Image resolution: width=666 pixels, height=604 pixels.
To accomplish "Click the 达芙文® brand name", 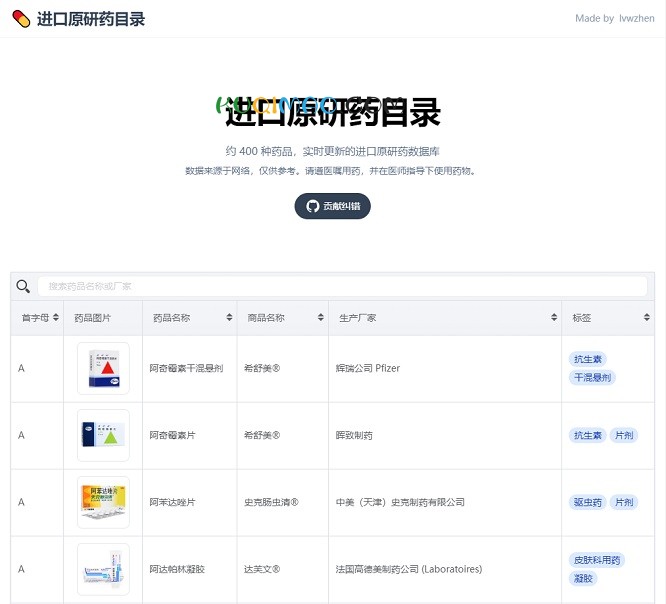I will 262,569.
